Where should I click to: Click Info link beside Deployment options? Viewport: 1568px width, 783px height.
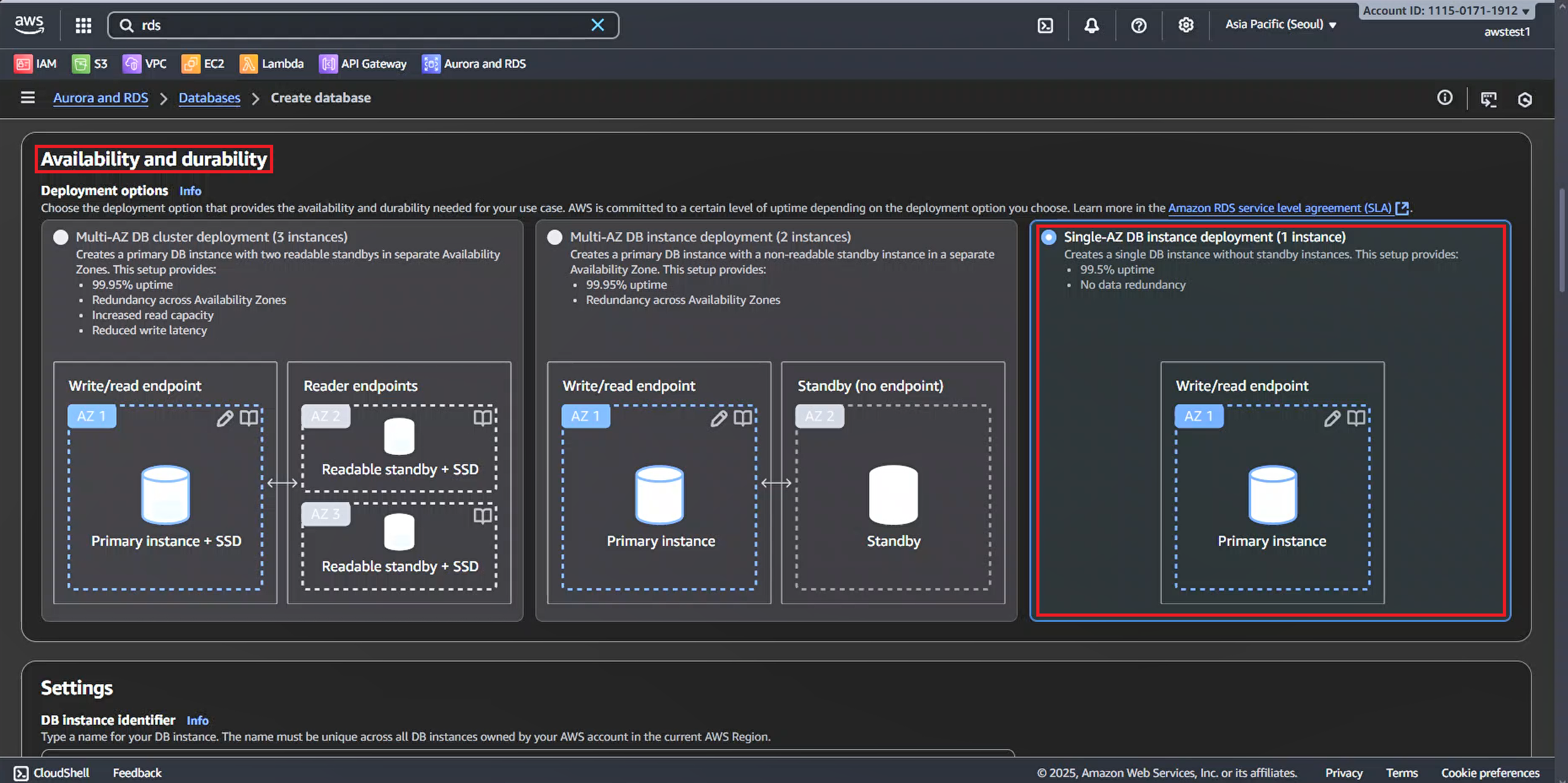point(190,191)
